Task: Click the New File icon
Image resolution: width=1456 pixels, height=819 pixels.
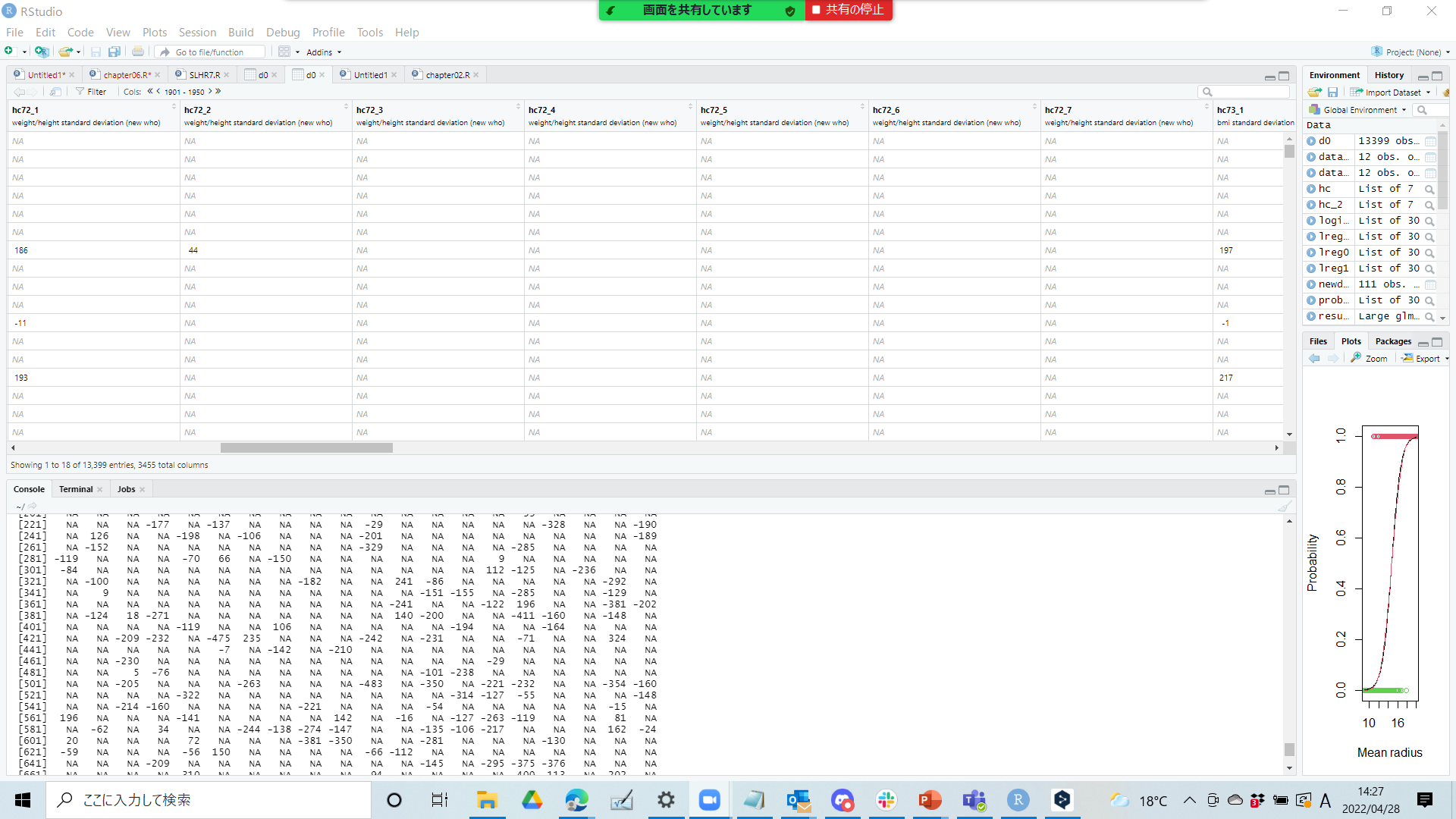Action: (x=9, y=52)
